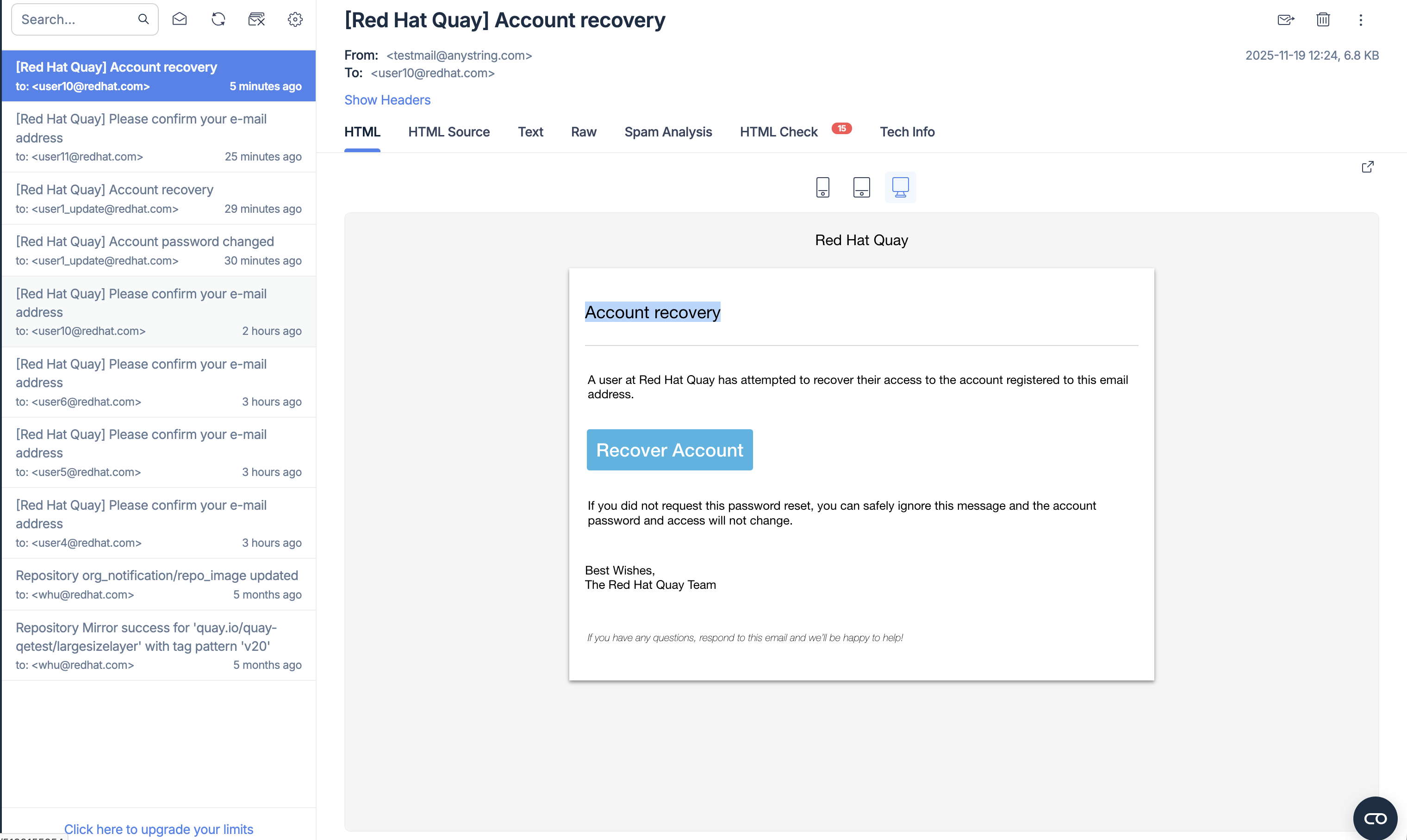
Task: Switch preview to mobile phone view
Action: 822,187
